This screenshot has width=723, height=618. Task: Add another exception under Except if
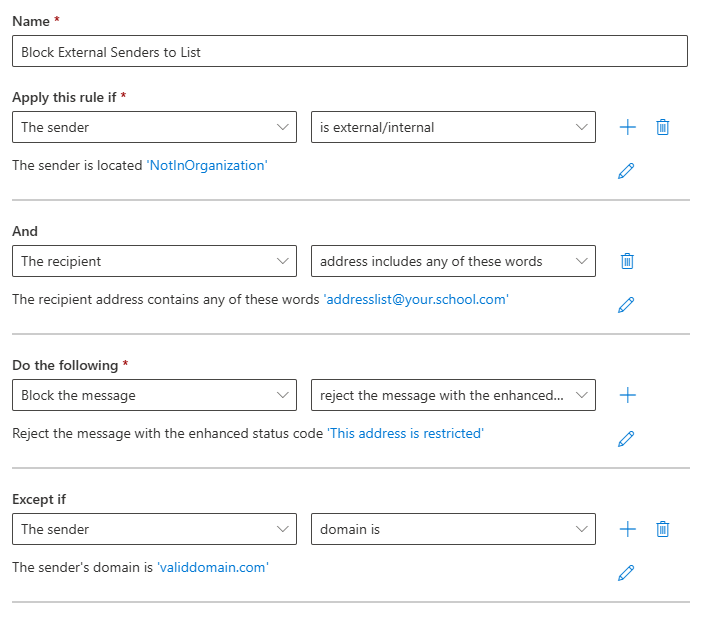(x=628, y=529)
